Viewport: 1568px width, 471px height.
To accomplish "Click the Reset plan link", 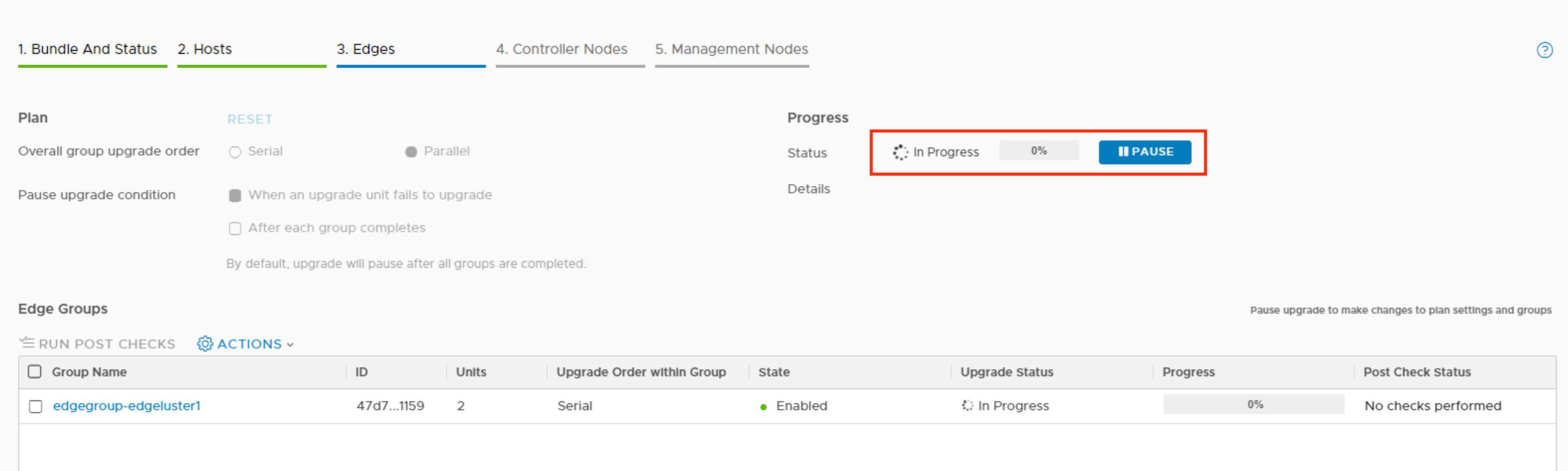I will click(249, 119).
